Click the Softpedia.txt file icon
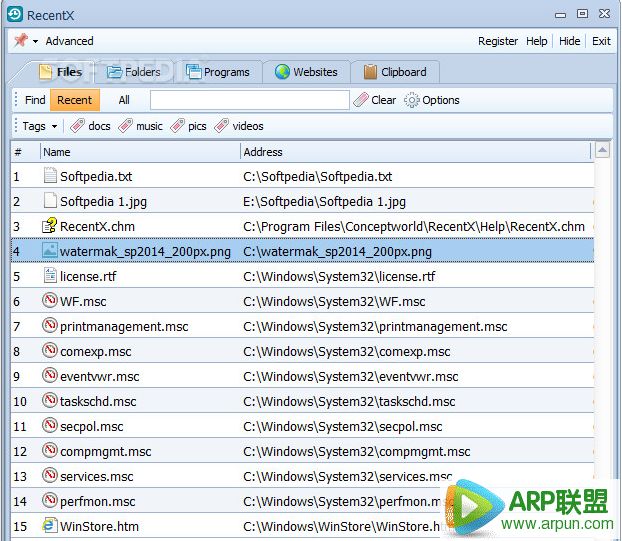Viewport: 622px width, 541px height. click(50, 175)
